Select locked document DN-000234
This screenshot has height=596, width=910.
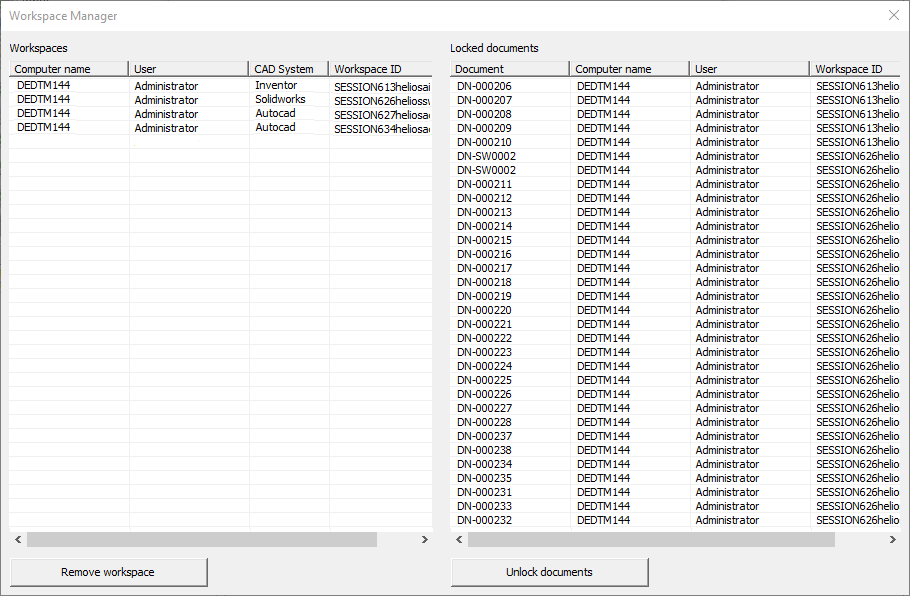tap(676, 464)
